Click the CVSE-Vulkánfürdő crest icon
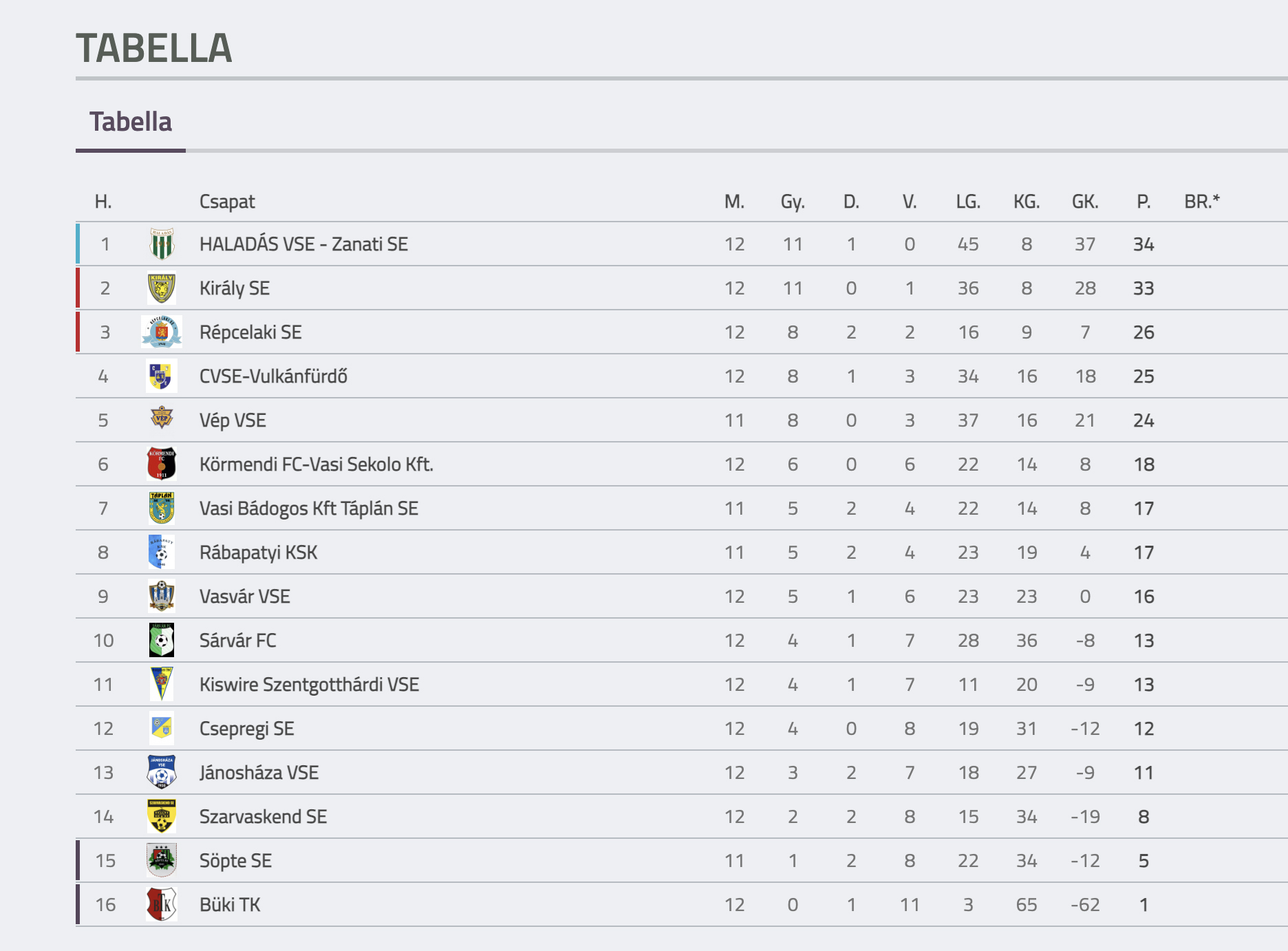The image size is (1288, 951). pyautogui.click(x=162, y=376)
